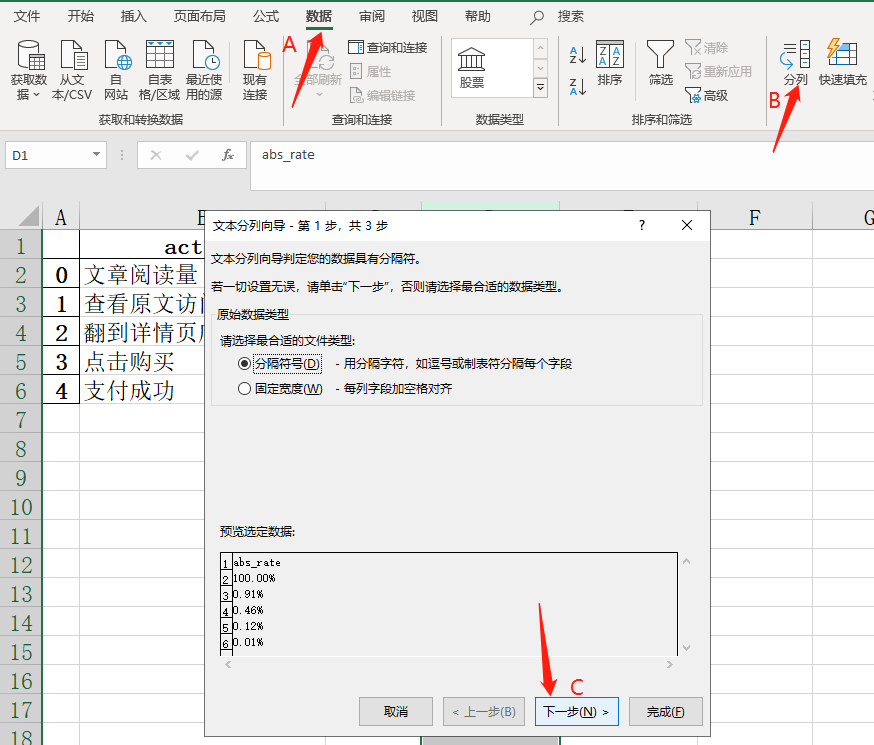Viewport: 874px width, 745px height.
Task: Click the Search (搜索) box text
Action: (571, 17)
